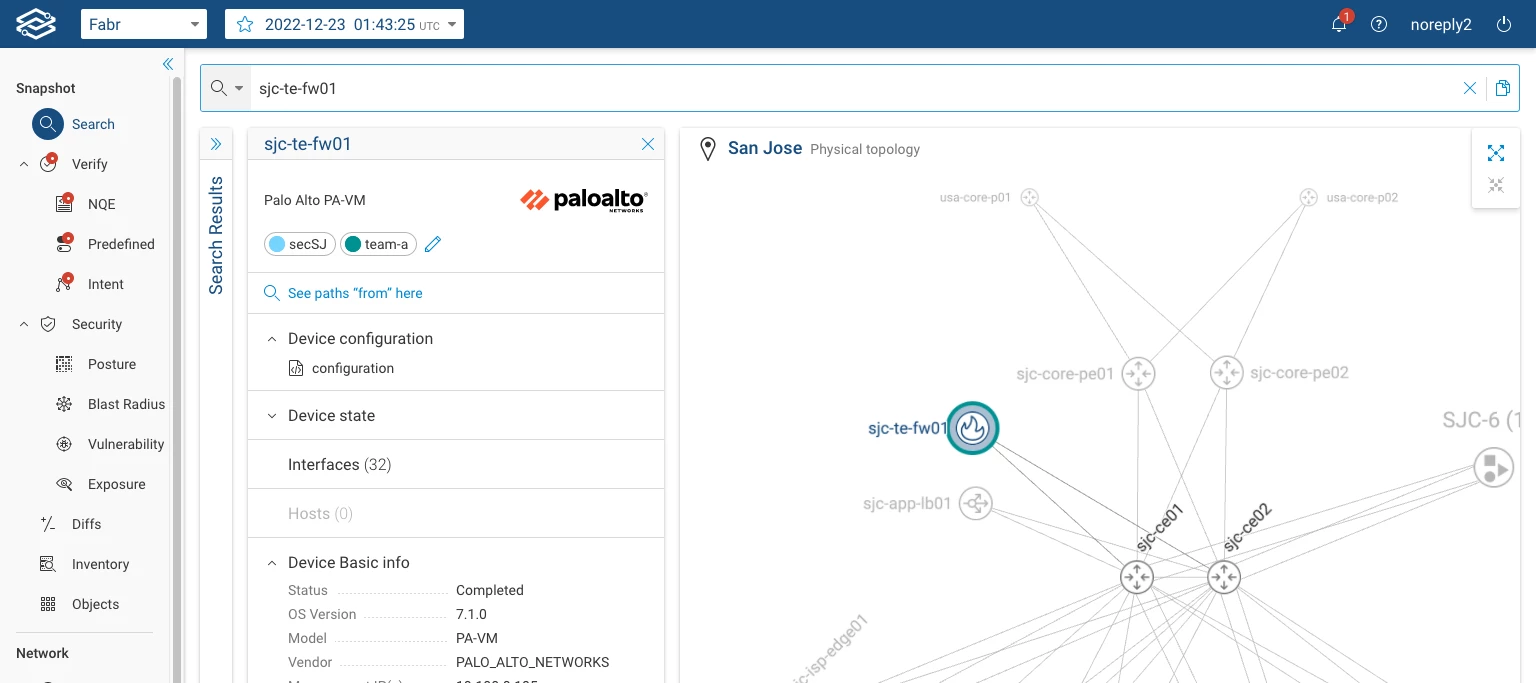This screenshot has width=1536, height=683.
Task: Click the Verify section icon
Action: tap(48, 164)
